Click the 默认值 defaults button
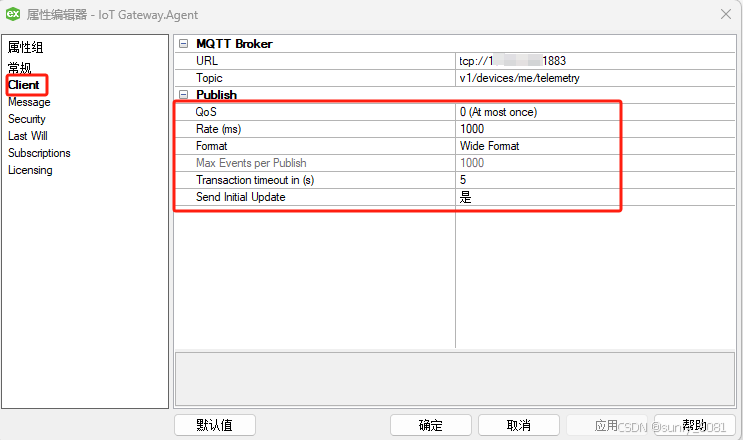743x440 pixels. [x=215, y=425]
